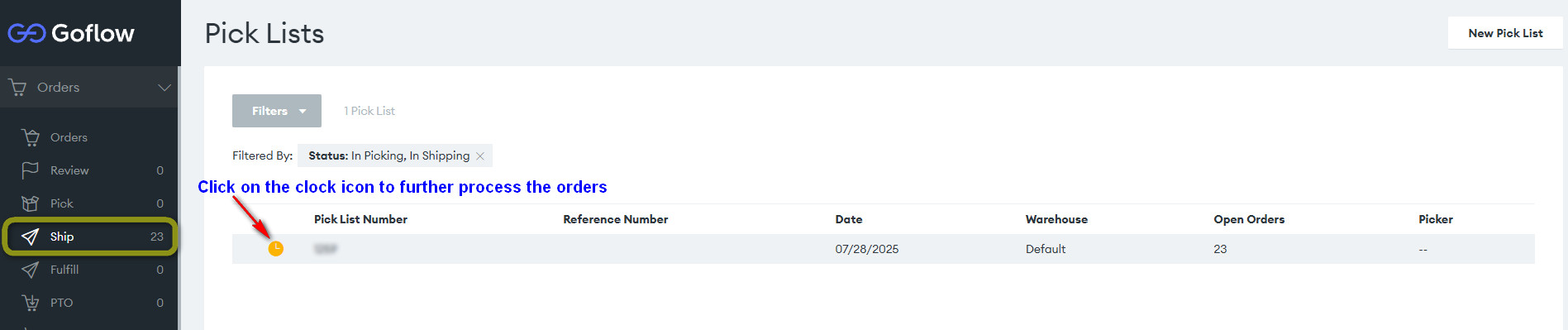The image size is (1568, 330).
Task: Open the blurred pick list number link
Action: pos(326,249)
